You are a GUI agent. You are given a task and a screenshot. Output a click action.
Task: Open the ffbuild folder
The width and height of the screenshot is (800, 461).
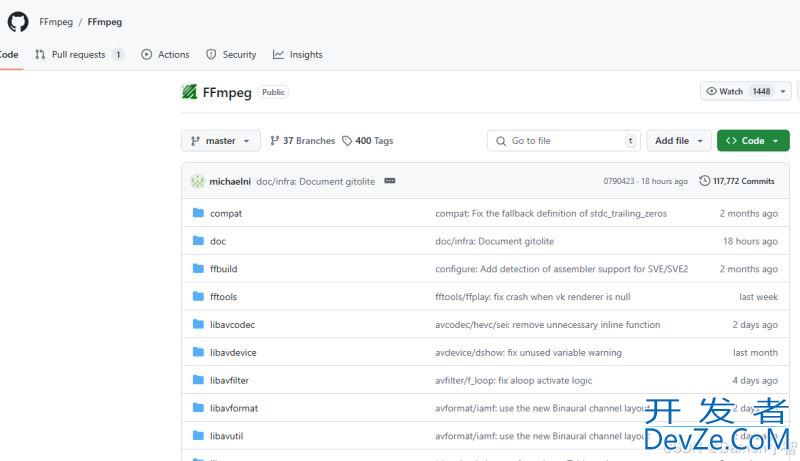(x=223, y=269)
